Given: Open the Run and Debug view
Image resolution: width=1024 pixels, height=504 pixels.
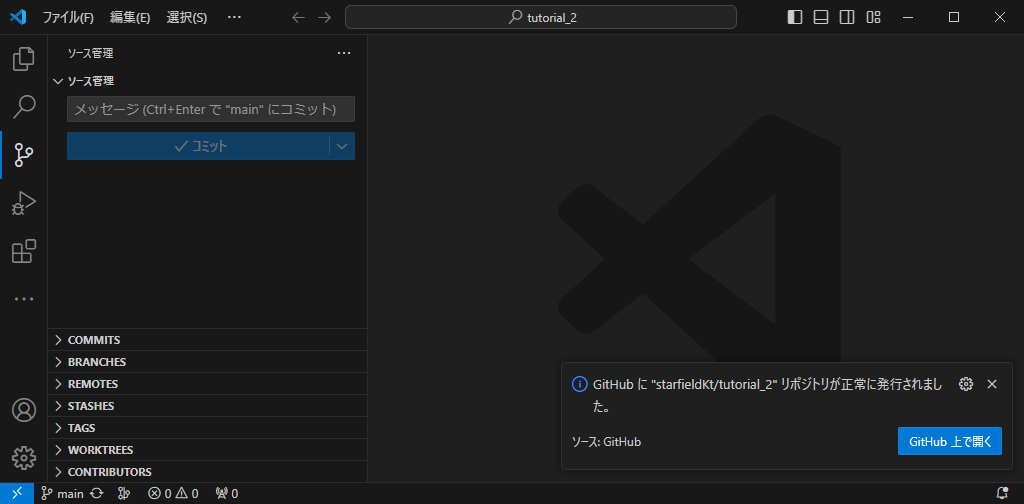Looking at the screenshot, I should 24,203.
